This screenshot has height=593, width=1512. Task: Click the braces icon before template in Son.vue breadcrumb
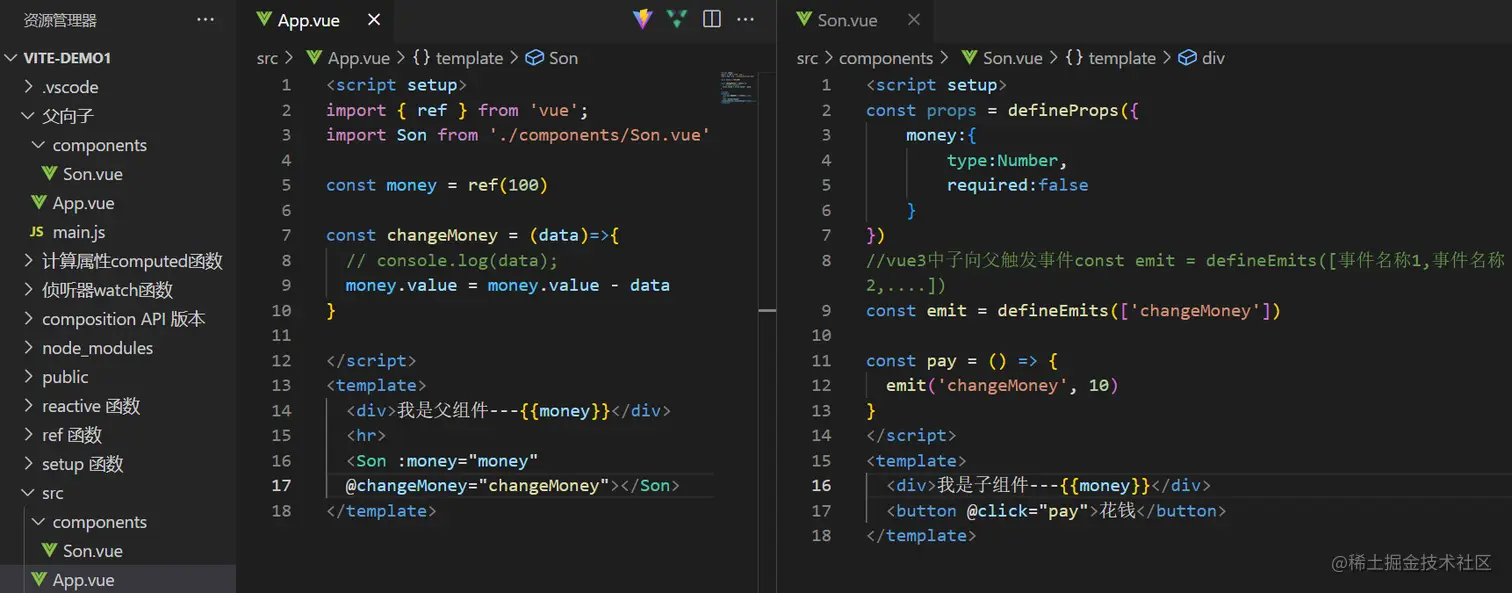pyautogui.click(x=1074, y=58)
